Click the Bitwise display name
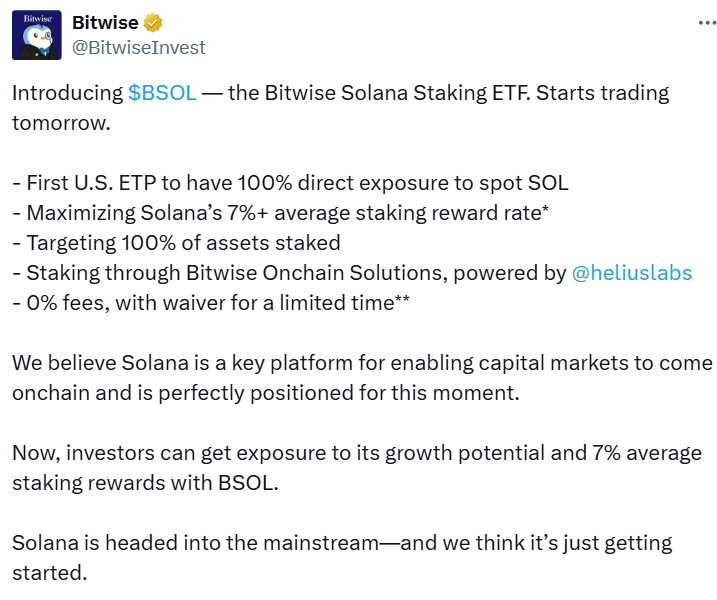This screenshot has width=717, height=600. coord(106,22)
